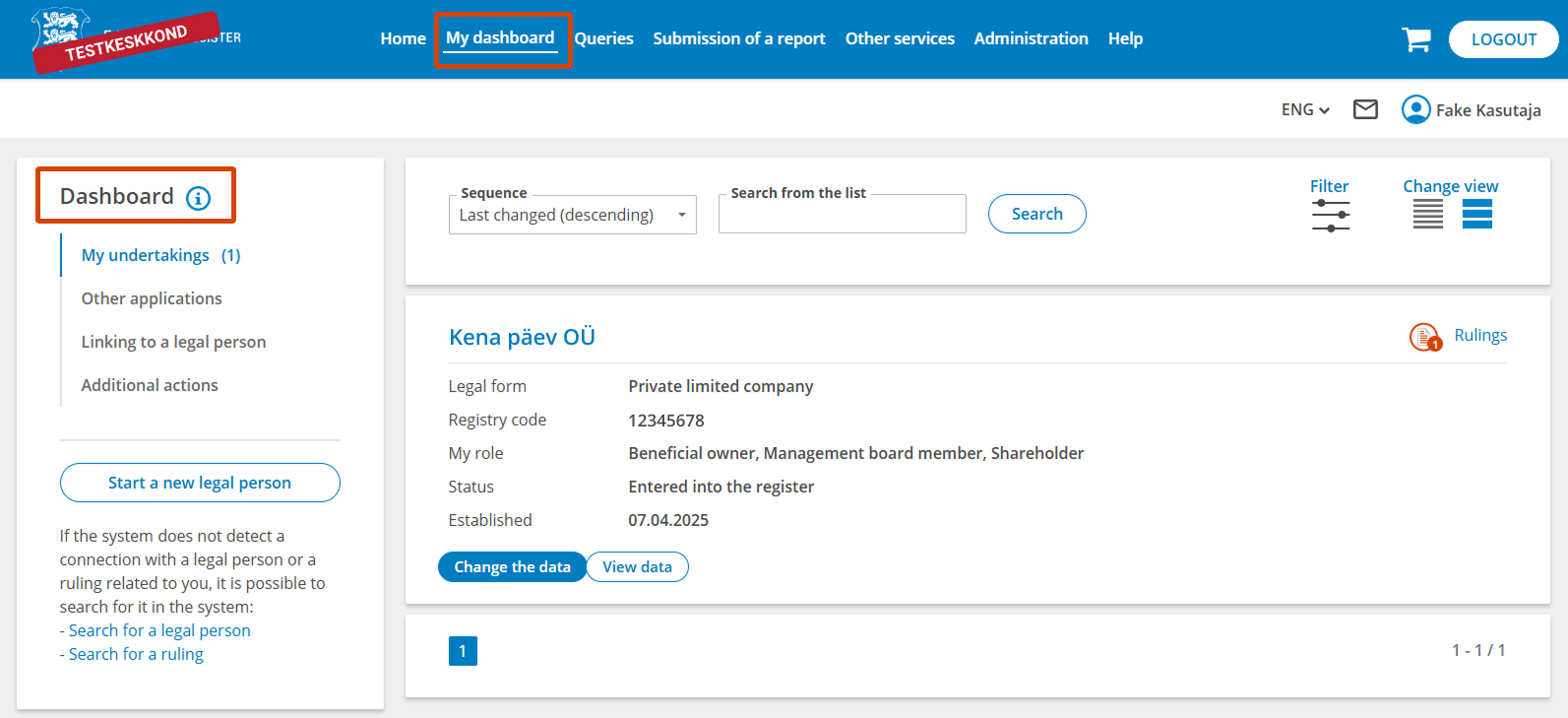Click the Dashboard info icon
1568x718 pixels.
[198, 198]
